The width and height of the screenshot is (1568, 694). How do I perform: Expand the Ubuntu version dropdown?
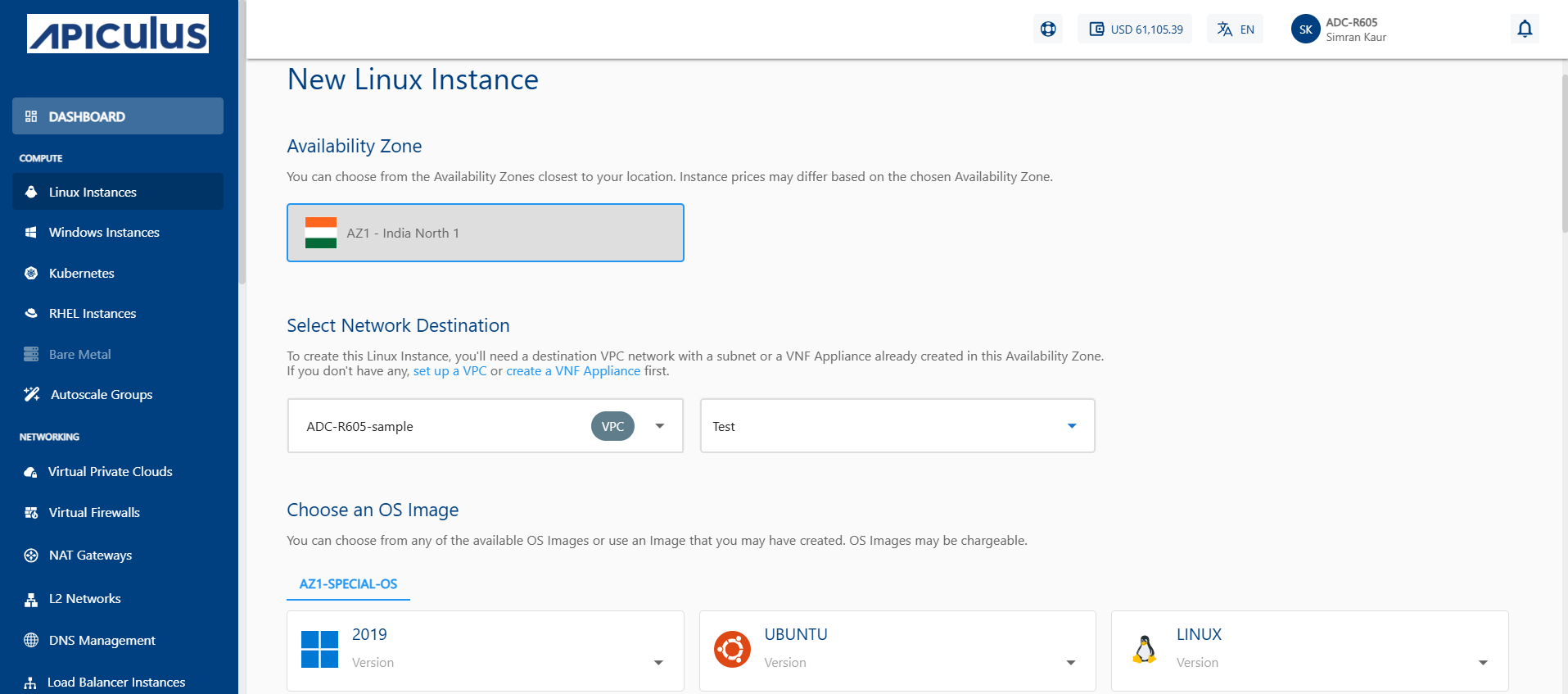point(1070,663)
